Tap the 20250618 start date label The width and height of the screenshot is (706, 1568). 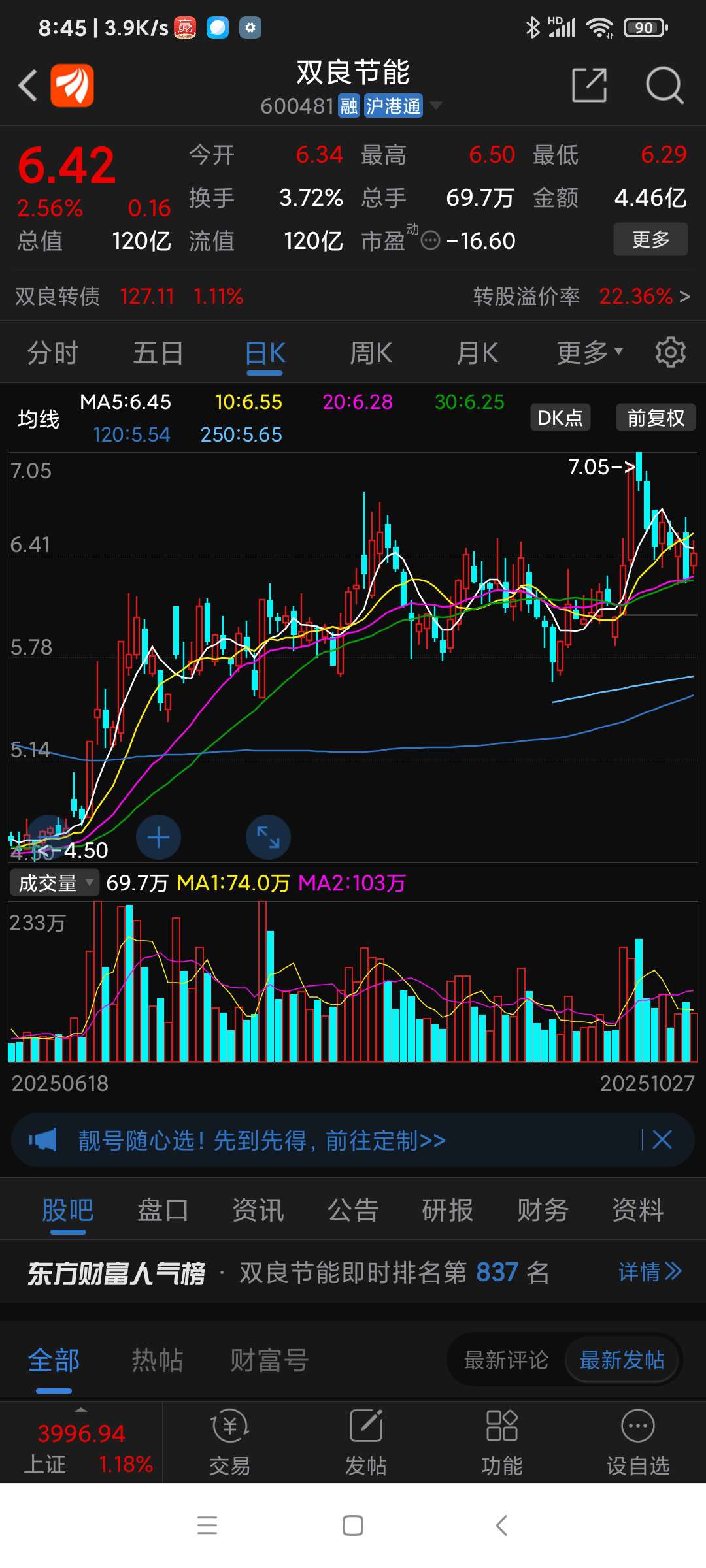[x=60, y=1083]
